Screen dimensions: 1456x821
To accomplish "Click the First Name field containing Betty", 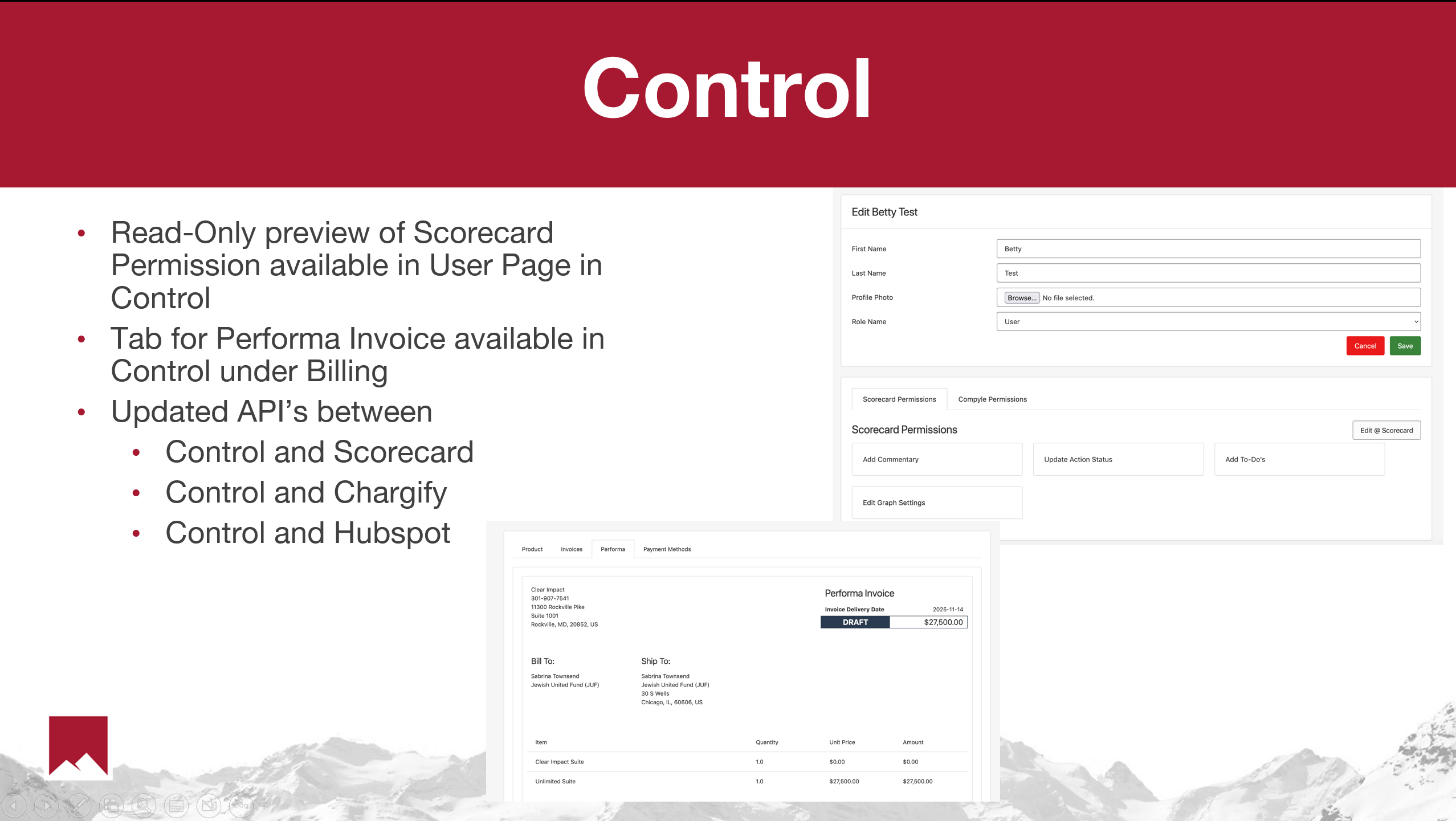I will pos(1208,249).
